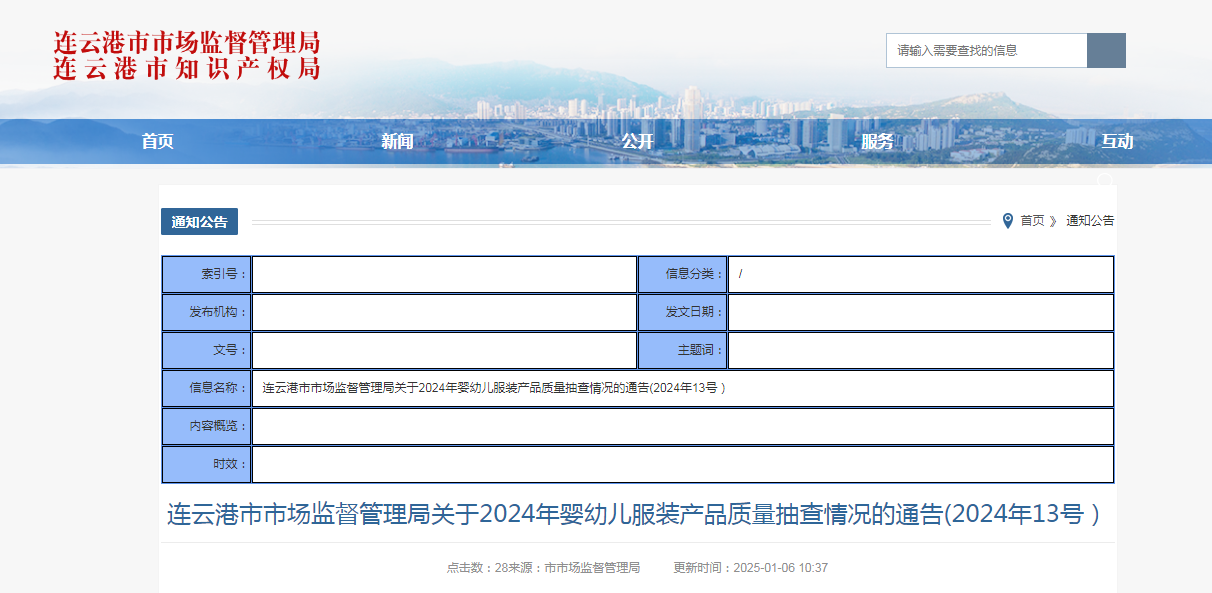Click the 更新时间 2025-01-06 10:37 text
This screenshot has height=593, width=1212.
pyautogui.click(x=750, y=568)
